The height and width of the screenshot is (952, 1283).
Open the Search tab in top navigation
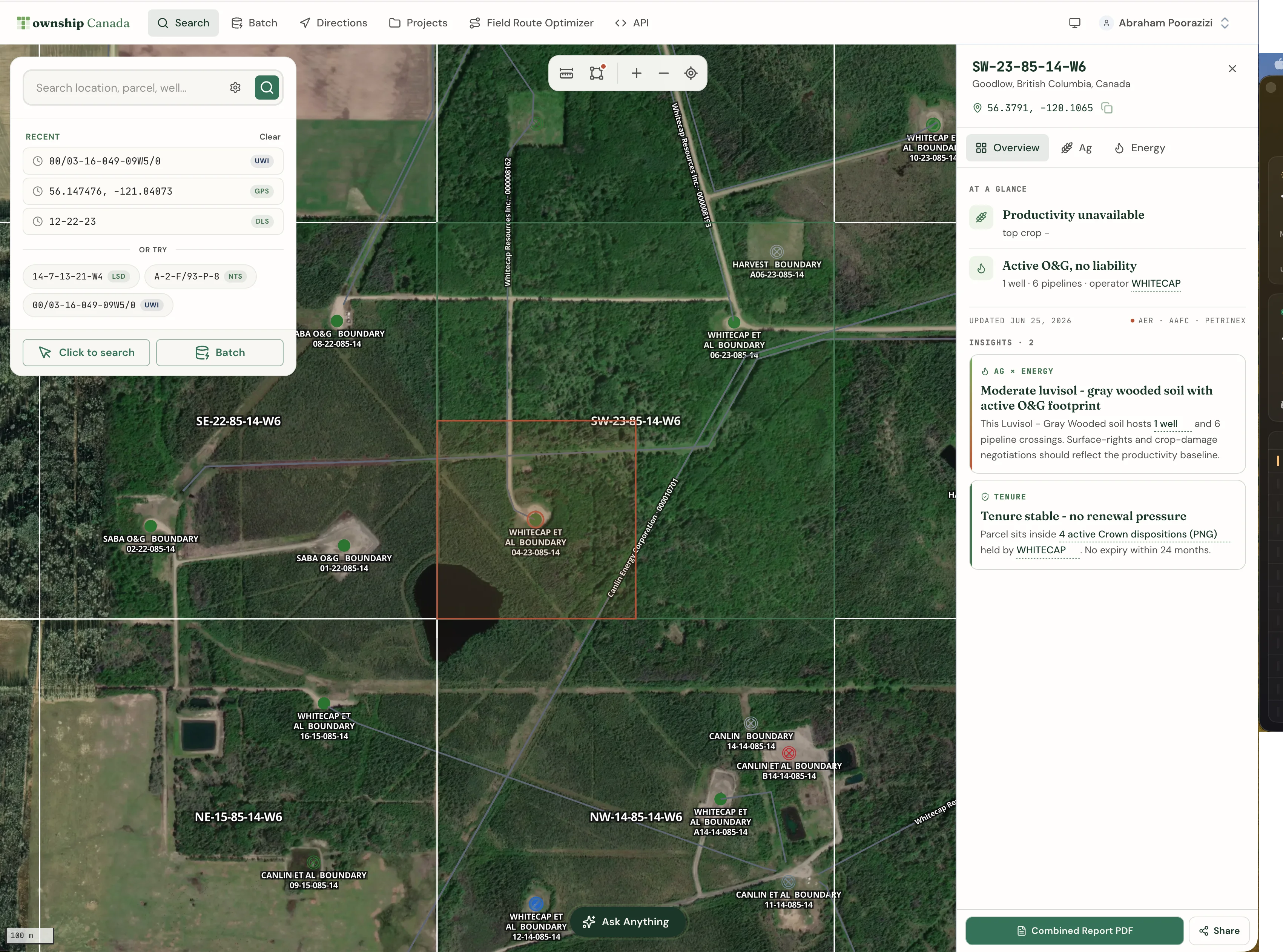(183, 23)
